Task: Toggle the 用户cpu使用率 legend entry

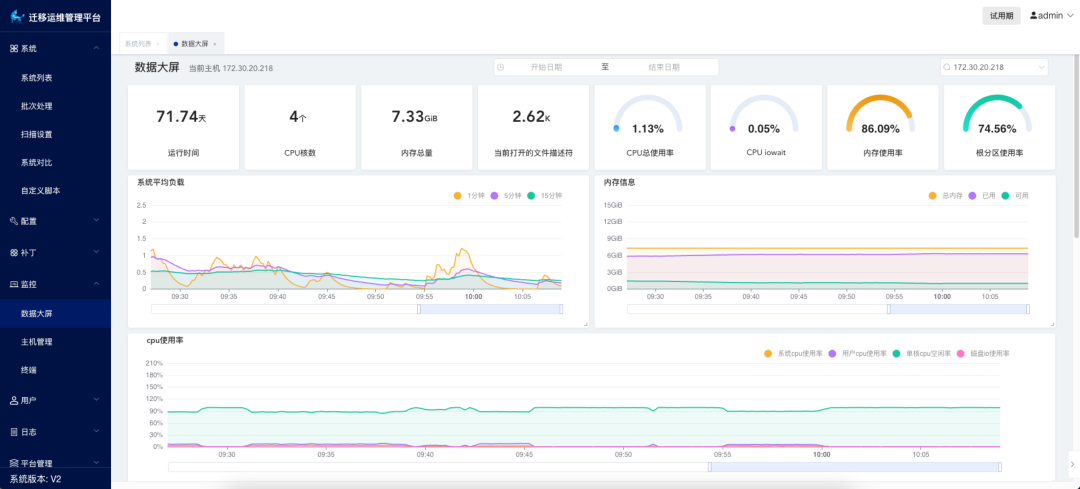Action: click(857, 353)
